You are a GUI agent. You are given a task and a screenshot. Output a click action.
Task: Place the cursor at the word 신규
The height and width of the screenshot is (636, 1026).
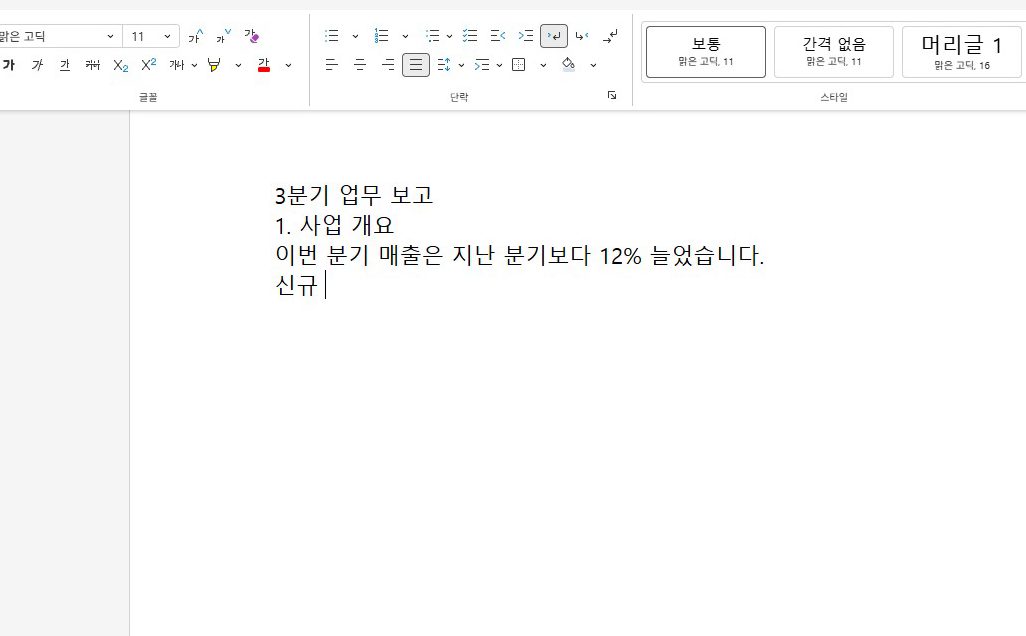296,285
